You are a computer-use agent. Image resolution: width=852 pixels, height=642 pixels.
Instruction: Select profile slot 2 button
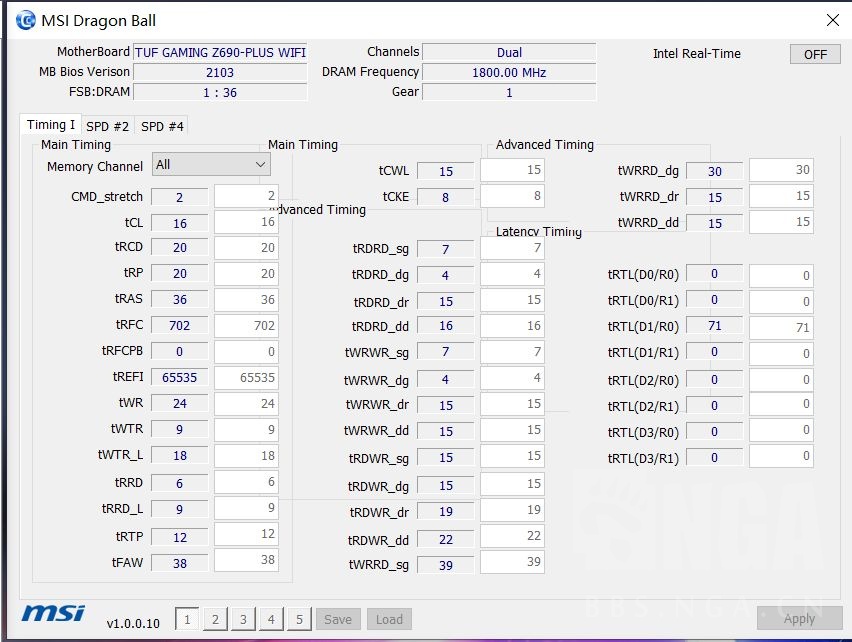pyautogui.click(x=215, y=619)
